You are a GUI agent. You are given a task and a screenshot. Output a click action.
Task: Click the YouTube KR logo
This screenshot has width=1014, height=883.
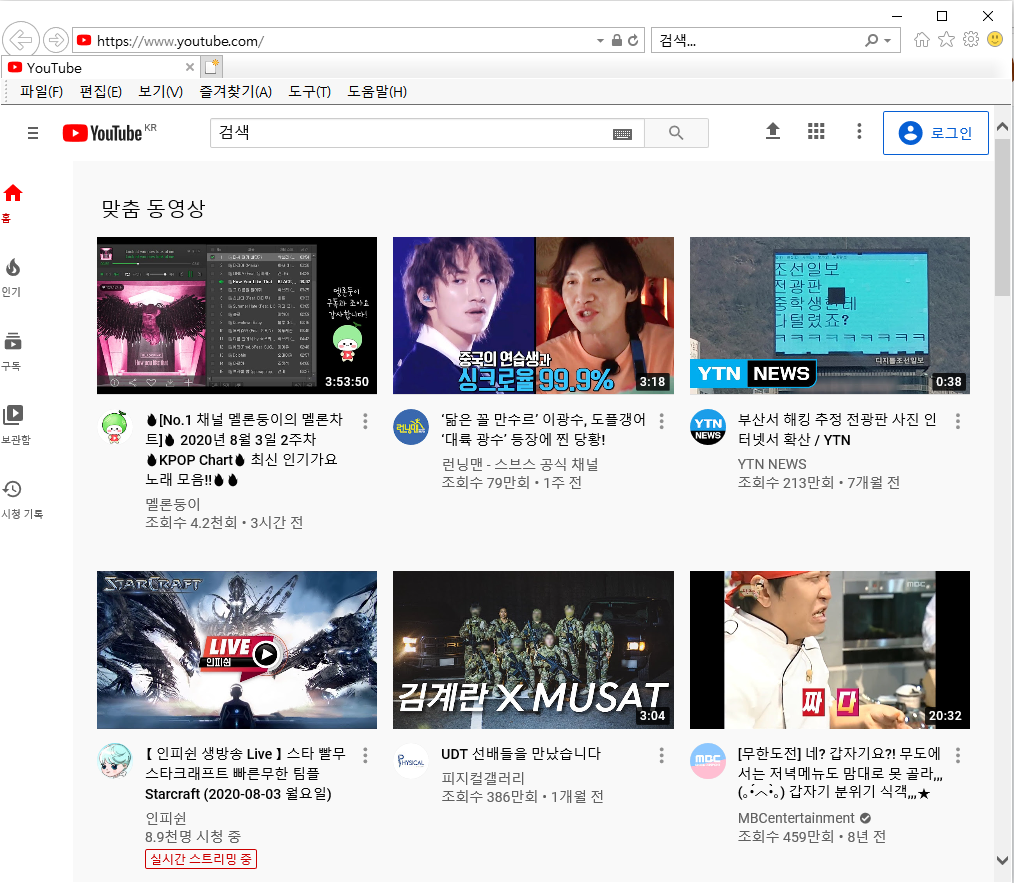click(109, 133)
